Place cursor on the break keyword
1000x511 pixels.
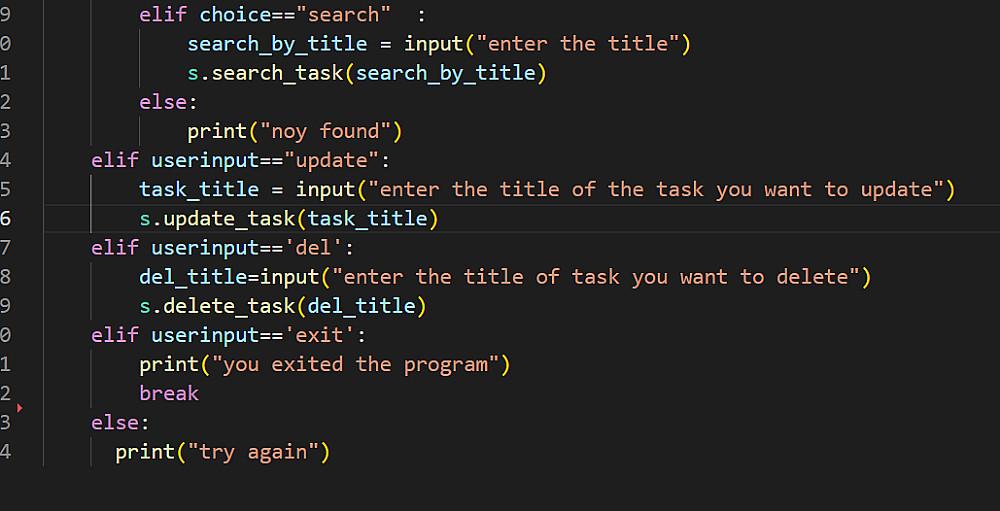[x=169, y=393]
